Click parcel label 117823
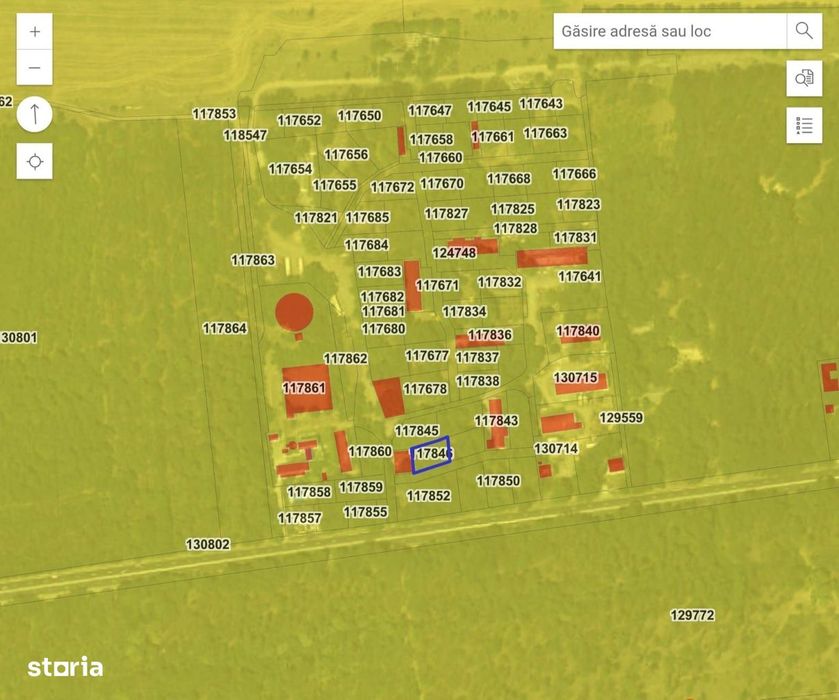Screen dimensions: 839x700 click(578, 204)
